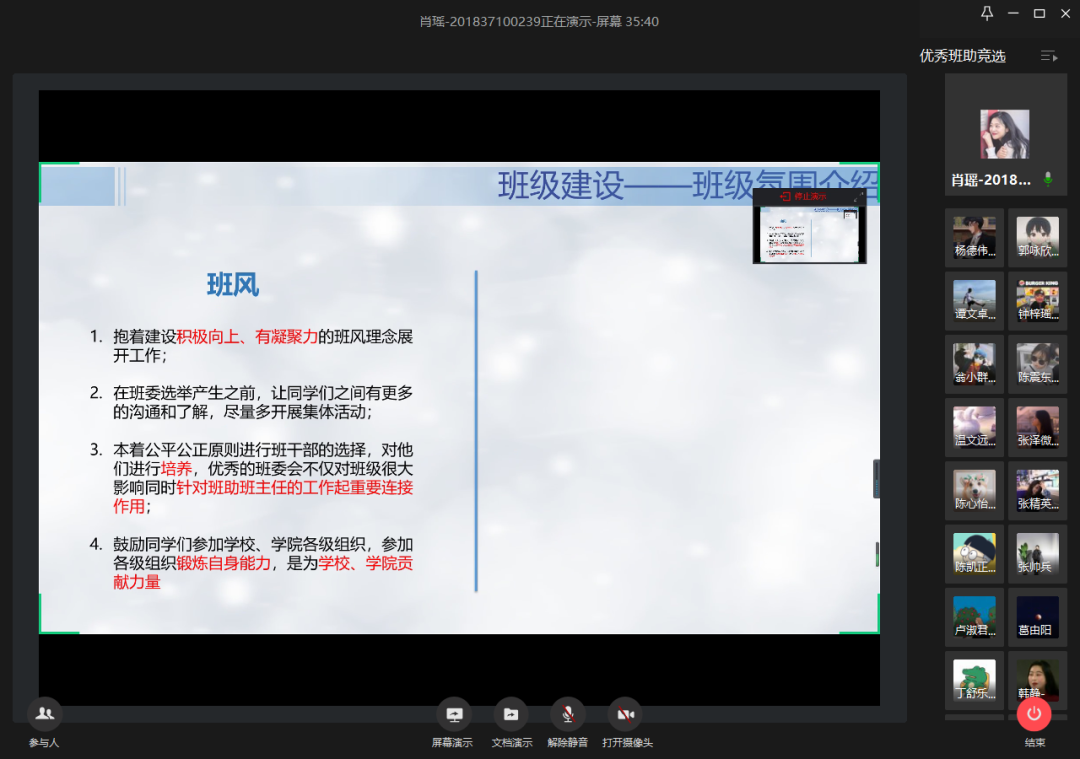
Task: Select presenter 肖瑶-2018 video tile
Action: pos(1006,134)
